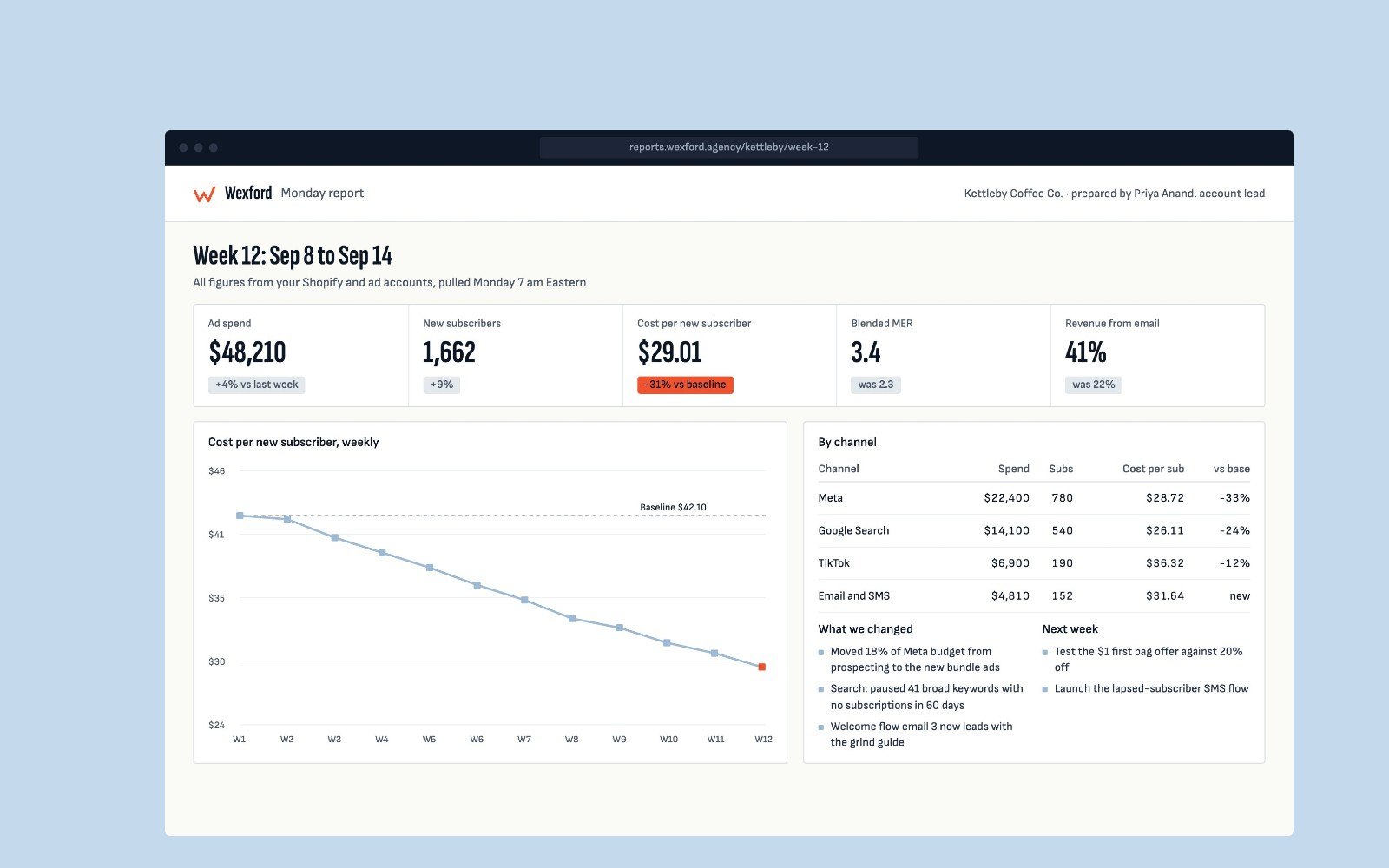Click the Baseline $42.10 label
Screen dimensions: 1389x868
pyautogui.click(x=673, y=507)
